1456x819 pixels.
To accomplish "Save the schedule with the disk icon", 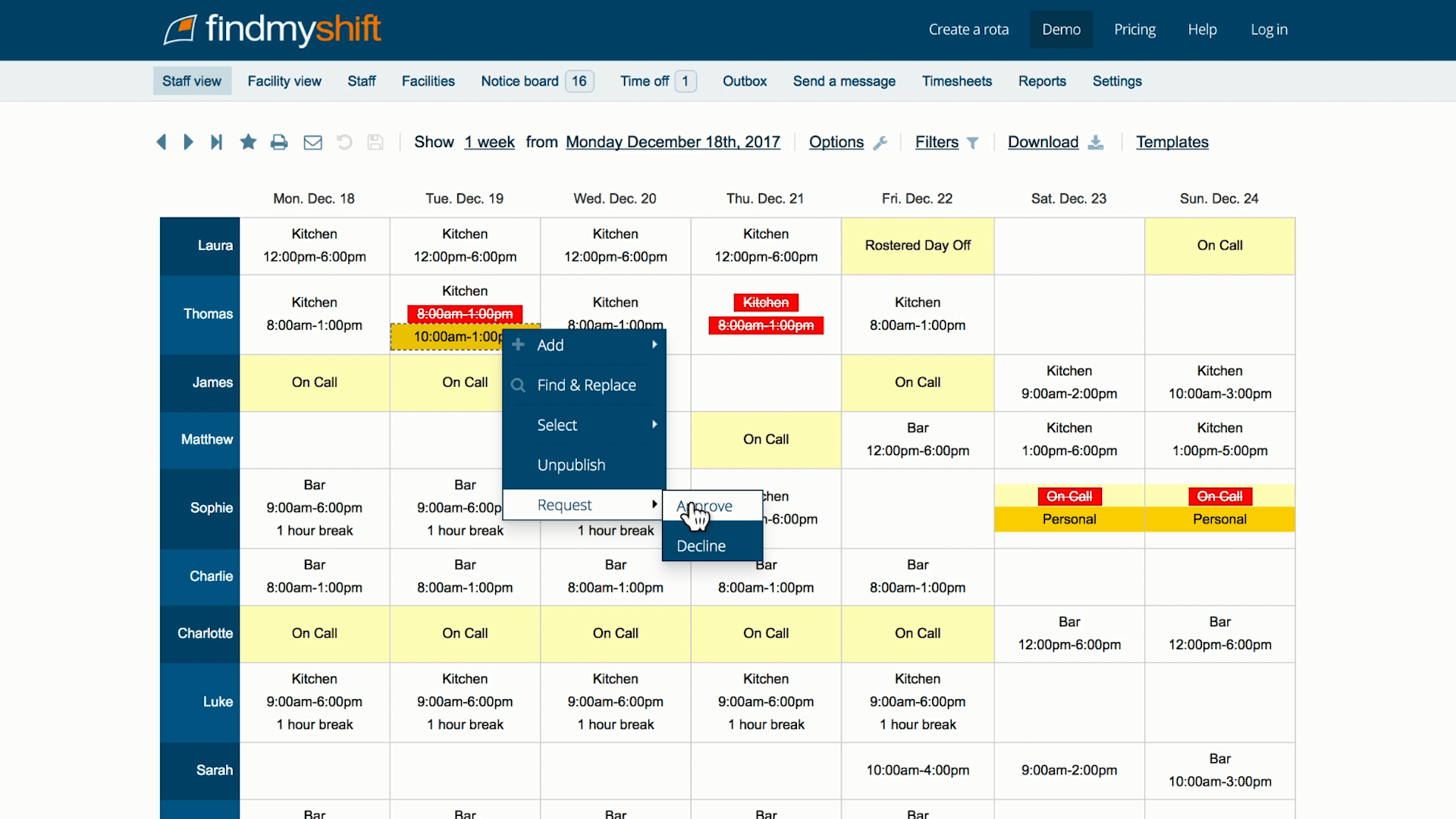I will (375, 142).
